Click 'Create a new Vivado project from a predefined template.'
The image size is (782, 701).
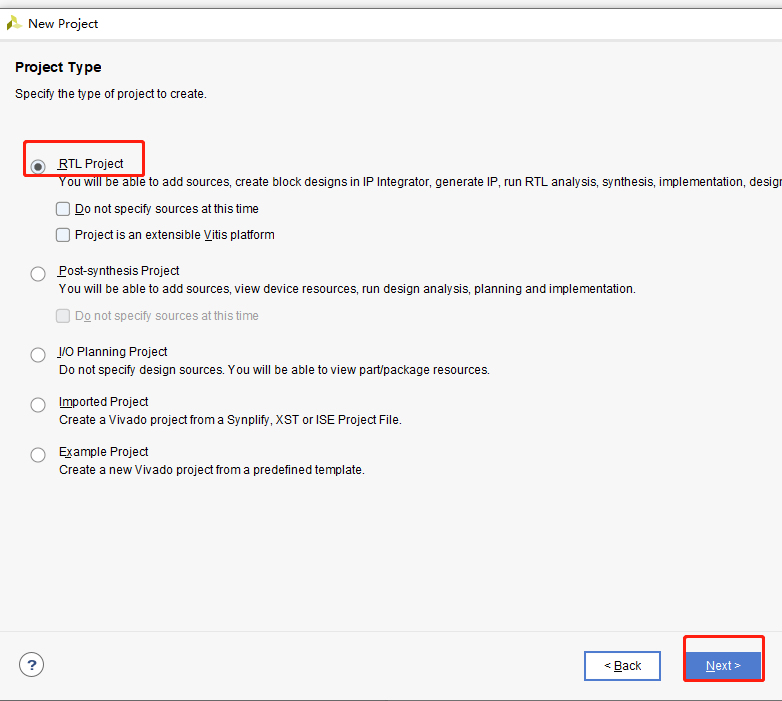[x=212, y=470]
